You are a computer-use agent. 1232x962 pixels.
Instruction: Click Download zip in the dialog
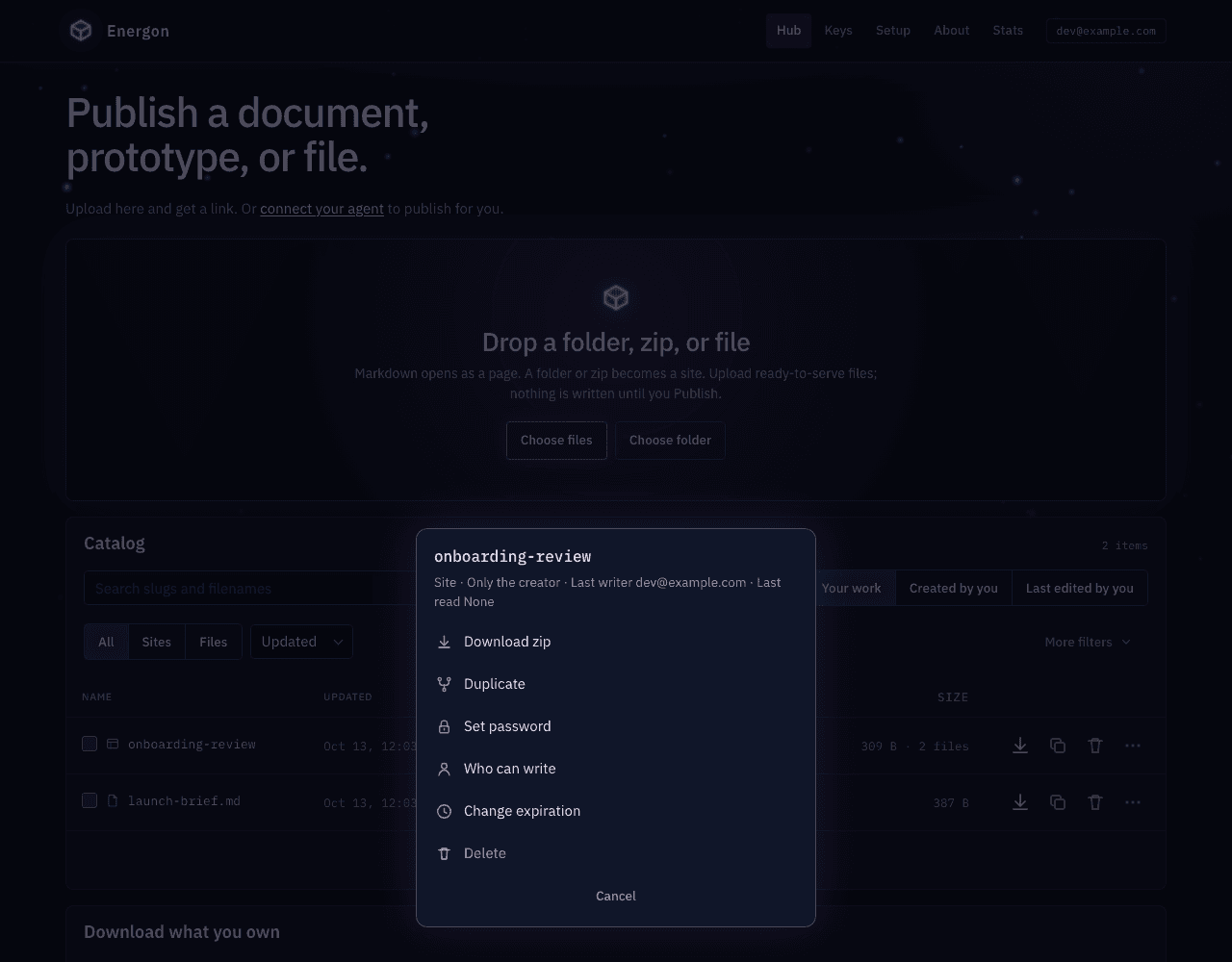coord(616,642)
